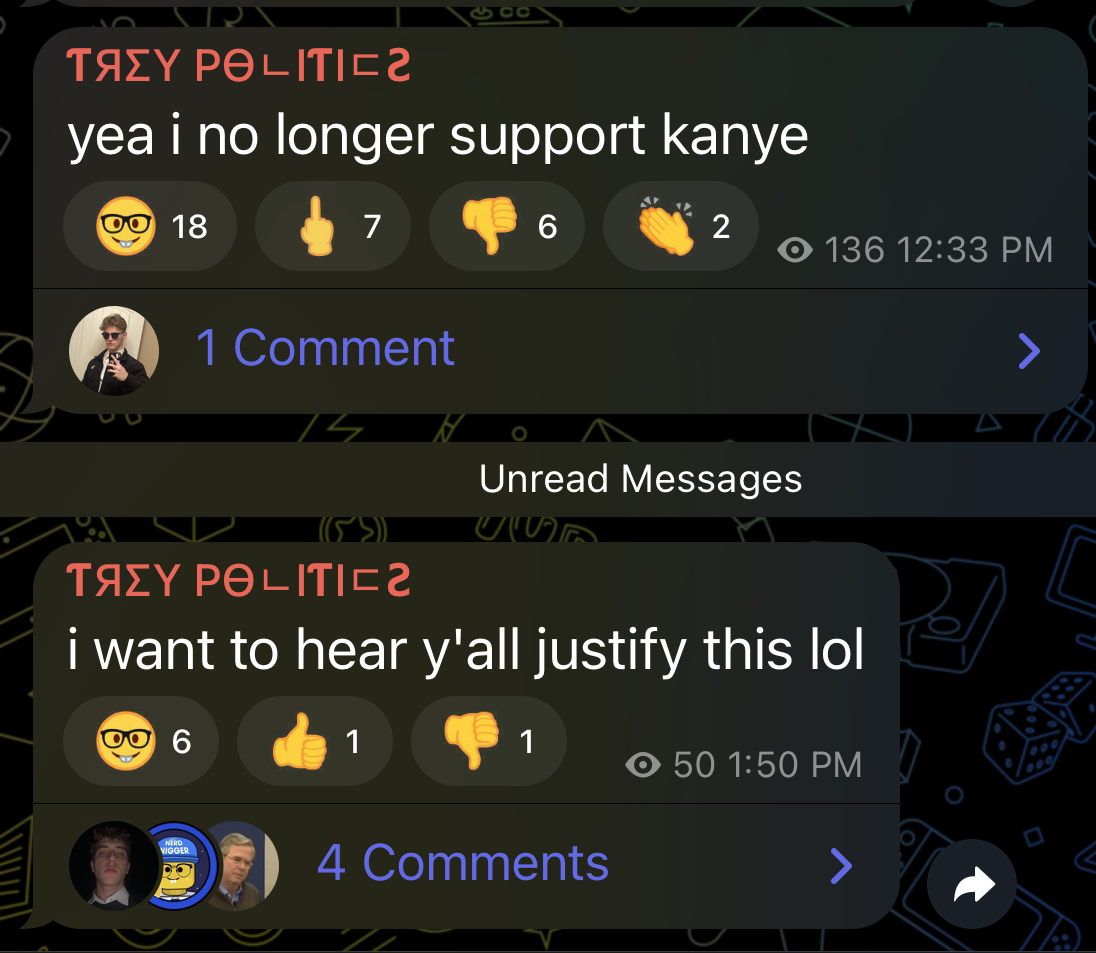Screen dimensions: 1096x953
Task: Click the share forward arrow button
Action: tap(972, 884)
